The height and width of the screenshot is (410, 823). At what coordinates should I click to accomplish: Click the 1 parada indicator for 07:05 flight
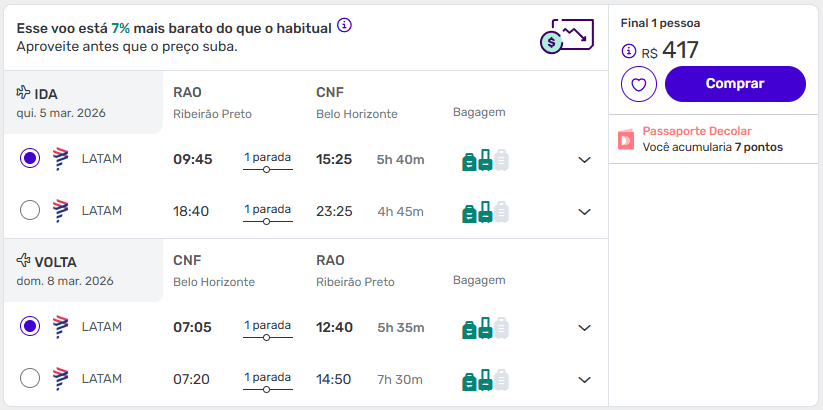point(267,329)
